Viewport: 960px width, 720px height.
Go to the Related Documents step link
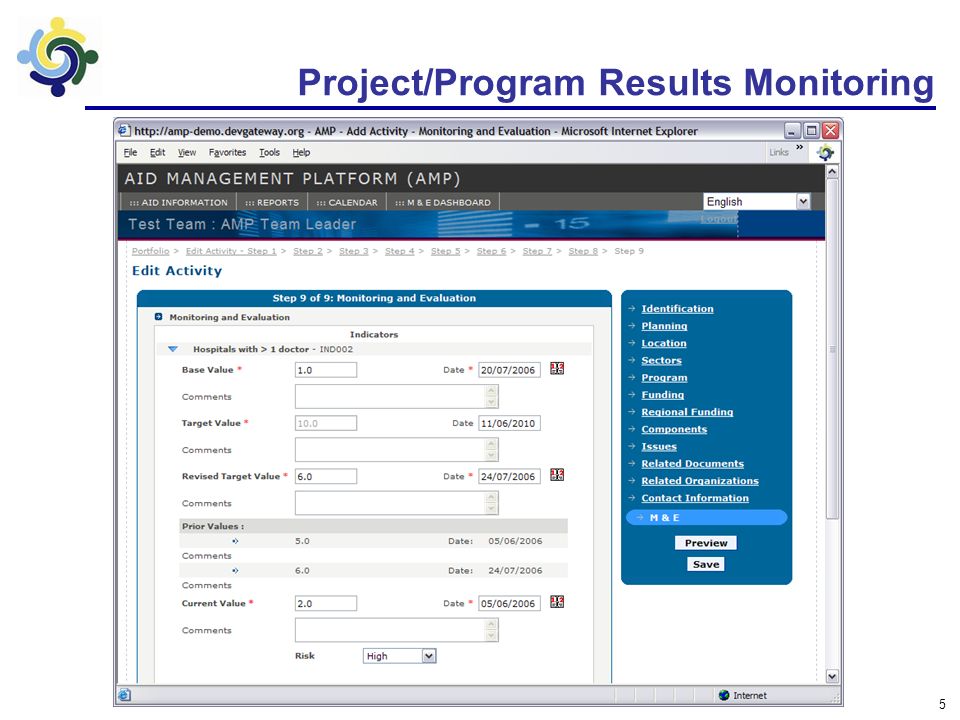coord(692,463)
